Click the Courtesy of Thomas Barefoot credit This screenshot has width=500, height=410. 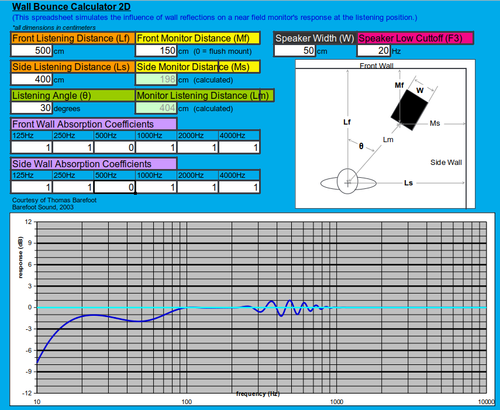point(54,200)
